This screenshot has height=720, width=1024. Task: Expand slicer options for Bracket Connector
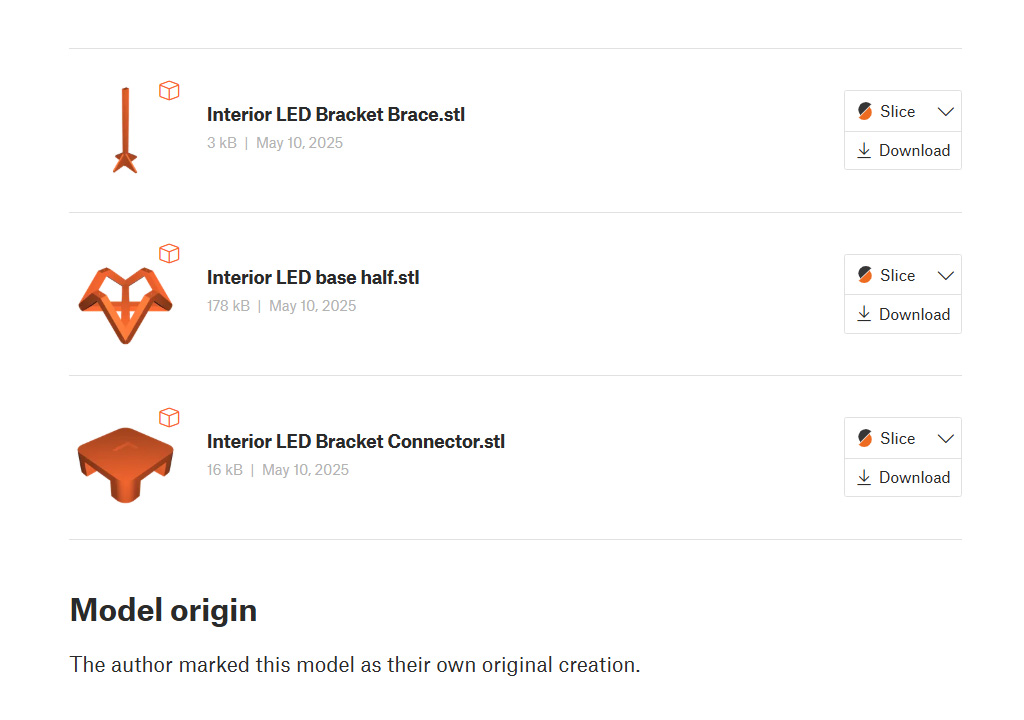tap(945, 438)
